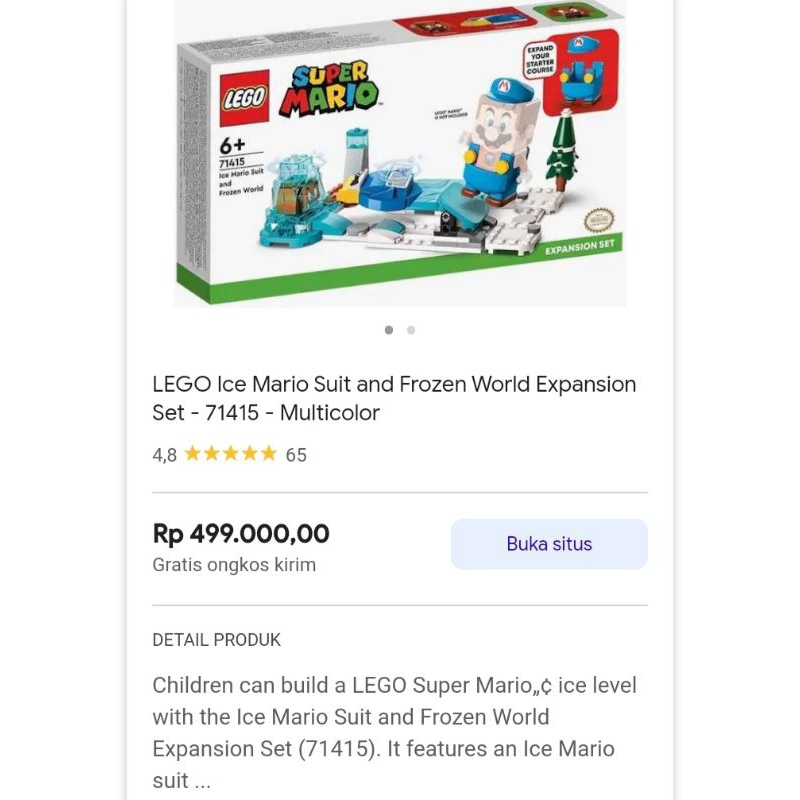Click the Gratis ongkos kirim shipping text
The image size is (800, 800).
pos(234,565)
